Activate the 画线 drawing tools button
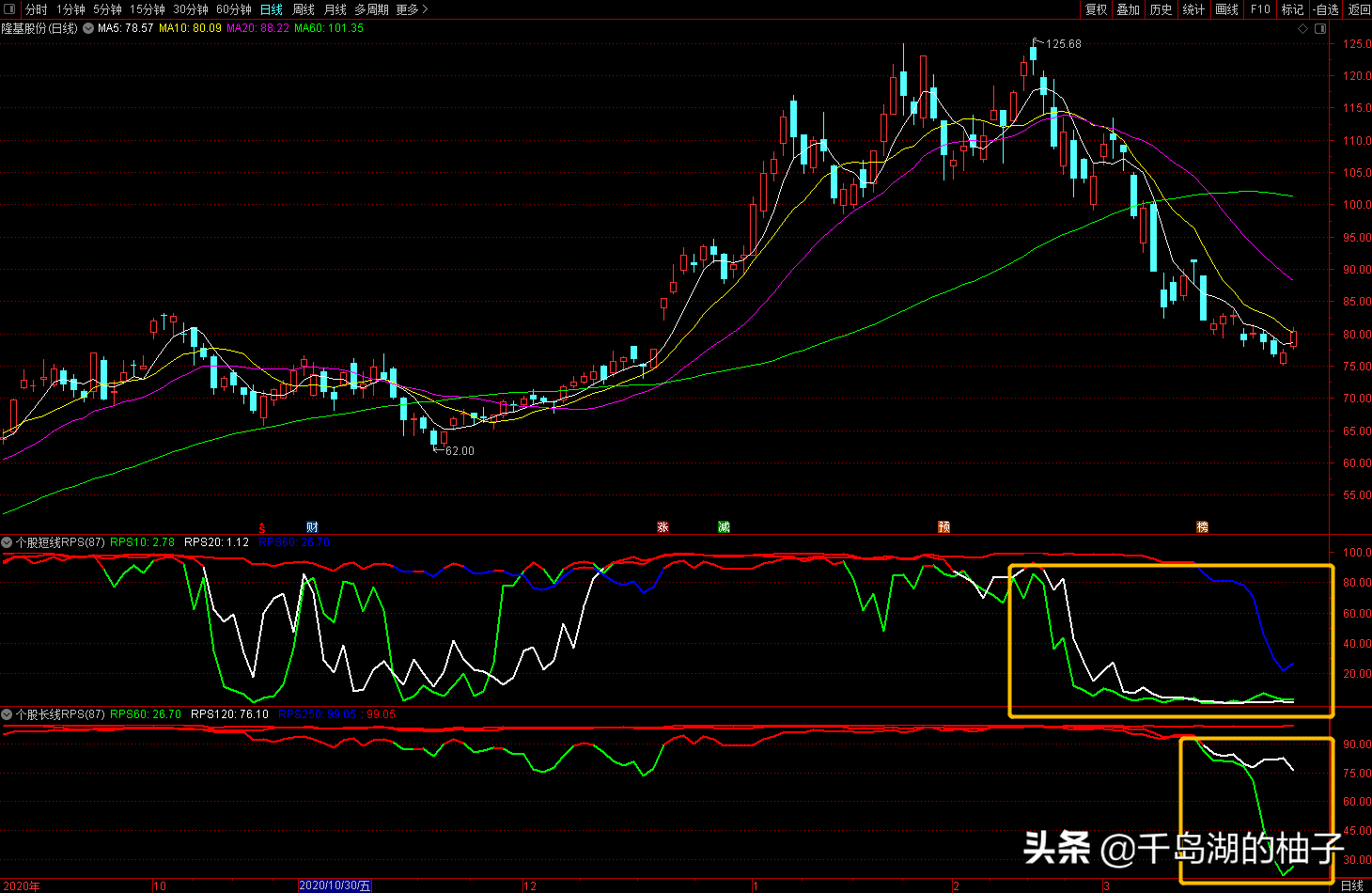Image resolution: width=1372 pixels, height=893 pixels. 1226,9
